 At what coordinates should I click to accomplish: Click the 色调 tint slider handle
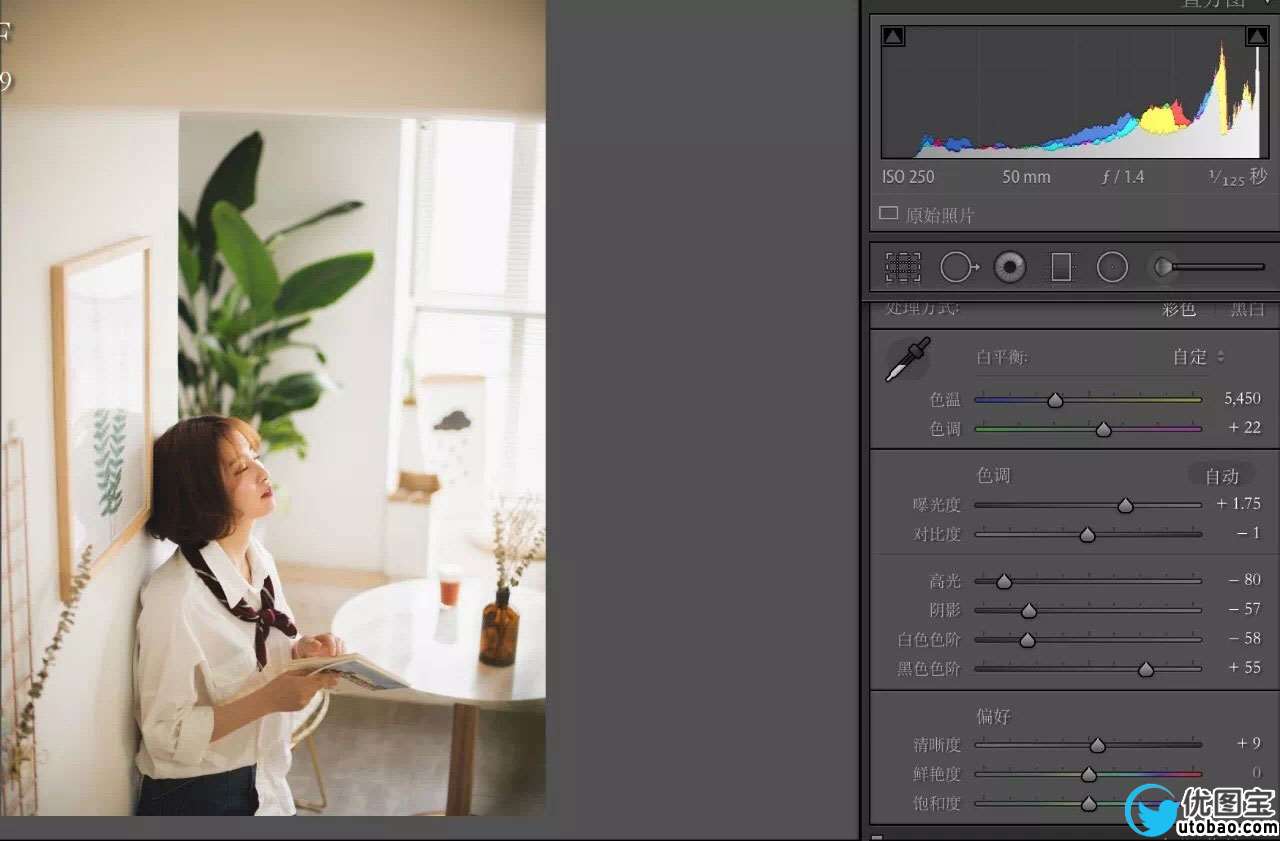[x=1103, y=429]
